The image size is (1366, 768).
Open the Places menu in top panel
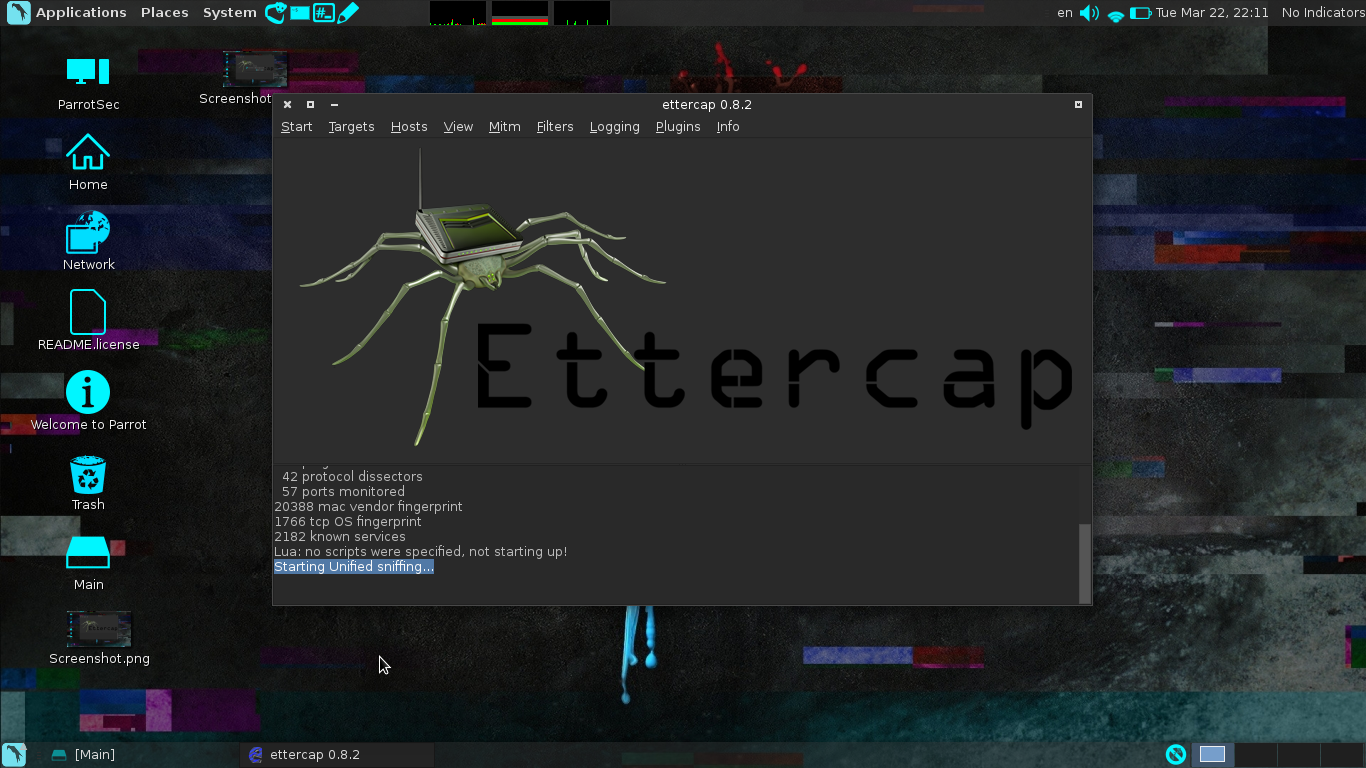165,13
